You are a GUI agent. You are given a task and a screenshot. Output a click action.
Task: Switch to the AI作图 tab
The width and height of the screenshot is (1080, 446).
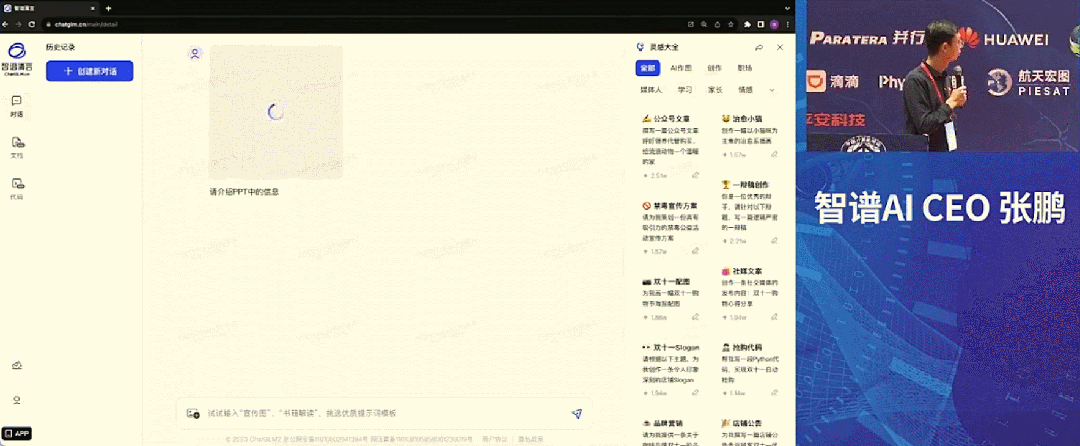pyautogui.click(x=680, y=68)
